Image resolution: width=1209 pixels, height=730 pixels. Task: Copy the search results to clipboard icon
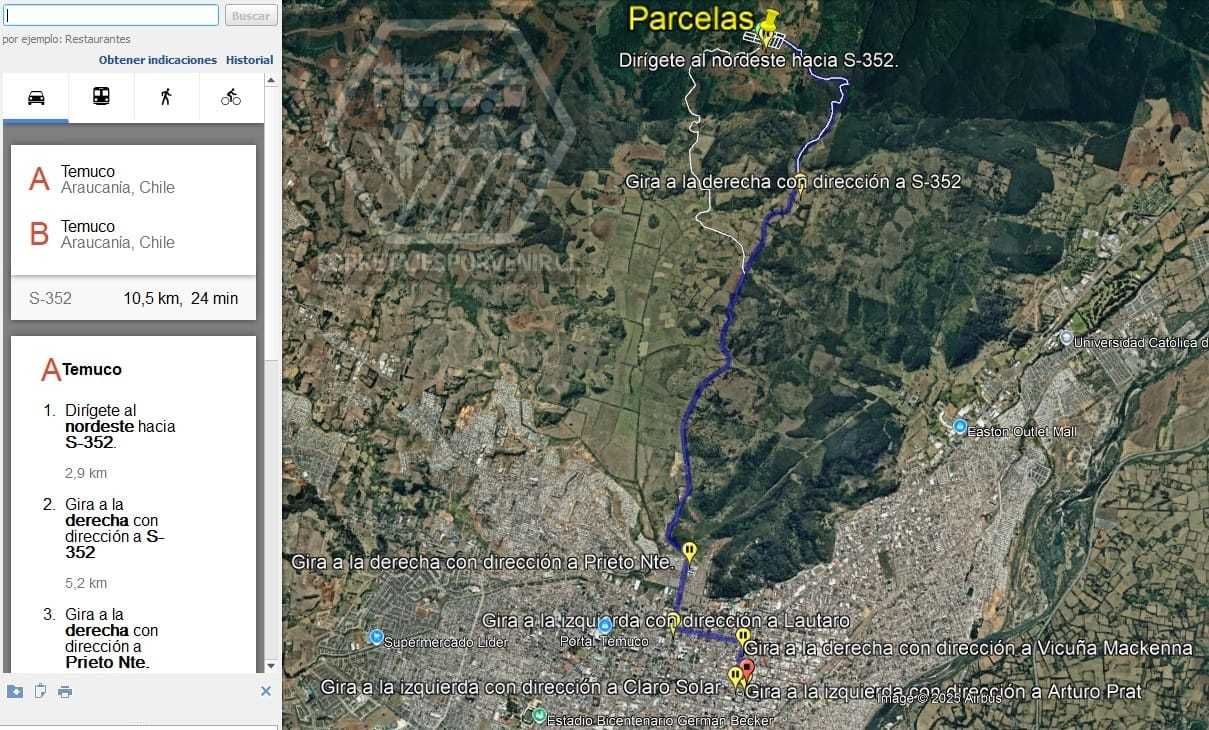pos(40,691)
